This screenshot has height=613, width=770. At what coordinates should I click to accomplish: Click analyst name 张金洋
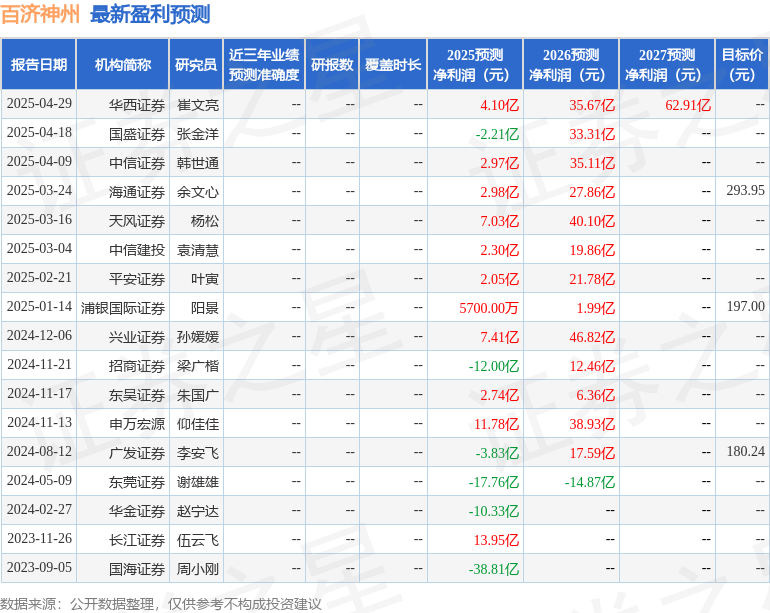pos(198,134)
